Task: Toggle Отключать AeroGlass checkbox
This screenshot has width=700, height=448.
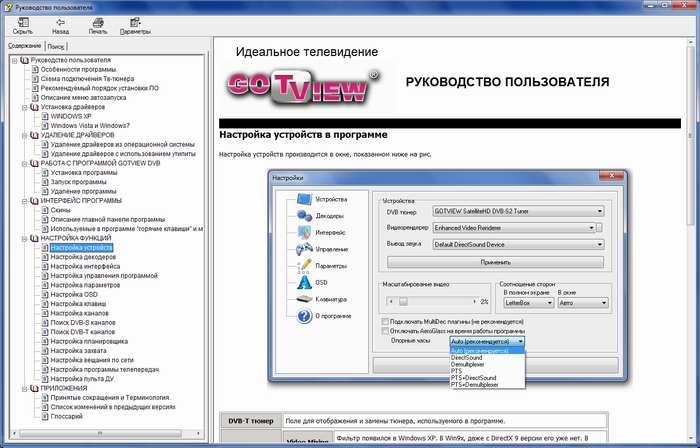Action: point(385,331)
